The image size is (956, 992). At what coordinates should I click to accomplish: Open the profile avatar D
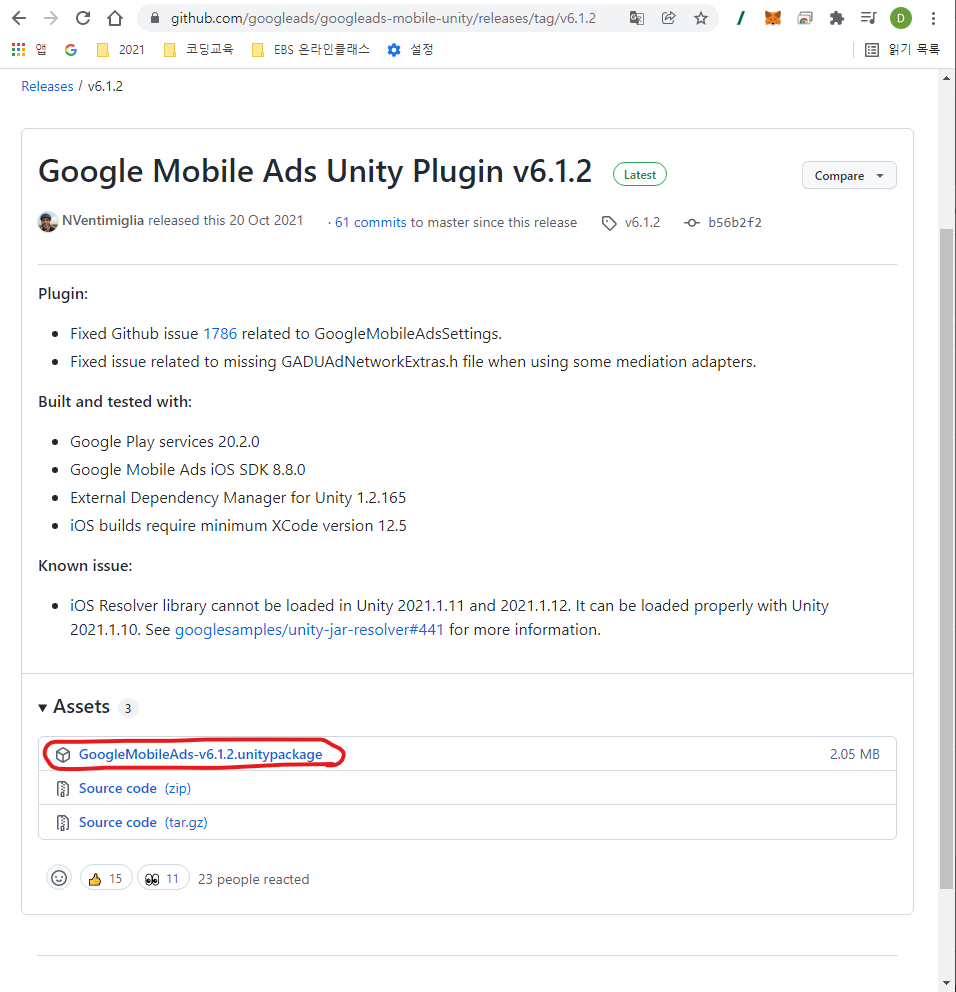tap(901, 18)
